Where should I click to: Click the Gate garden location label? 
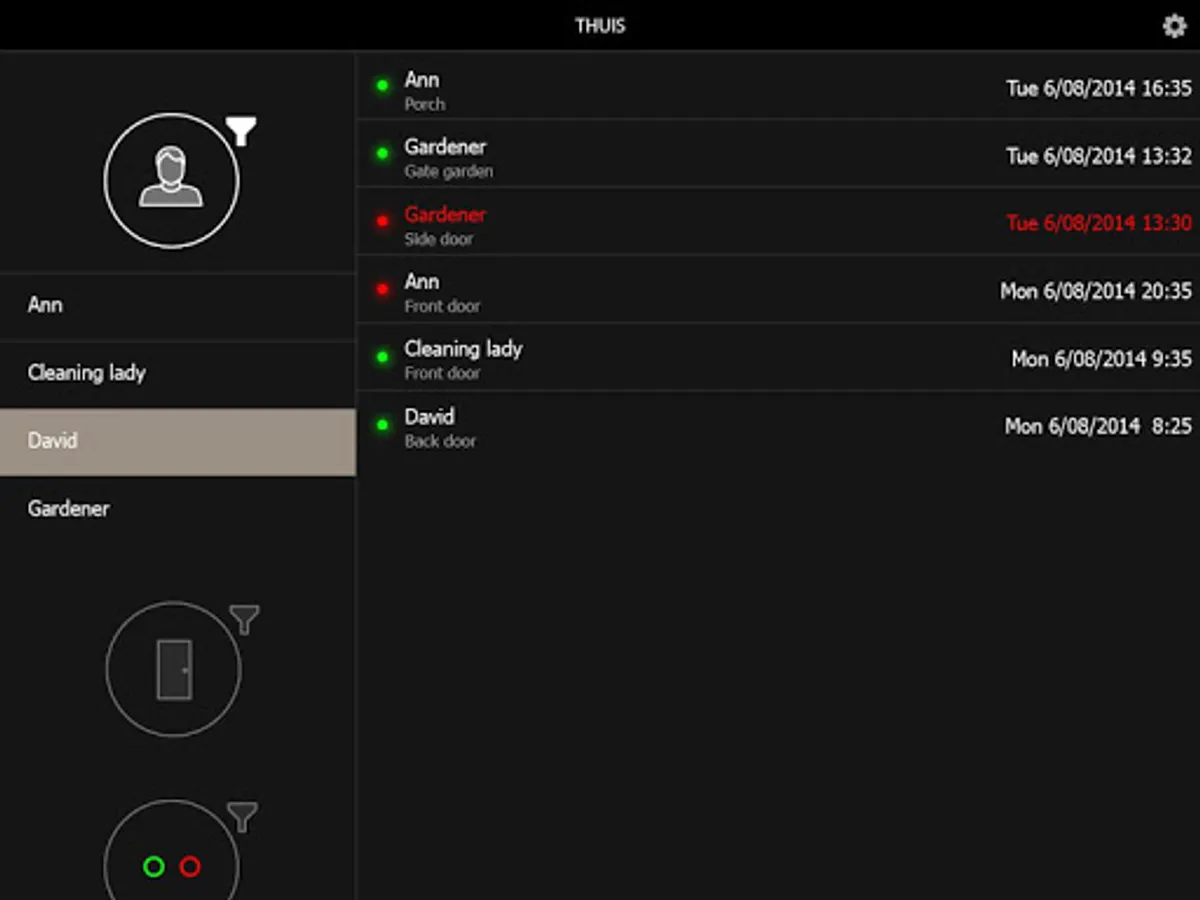click(x=448, y=172)
